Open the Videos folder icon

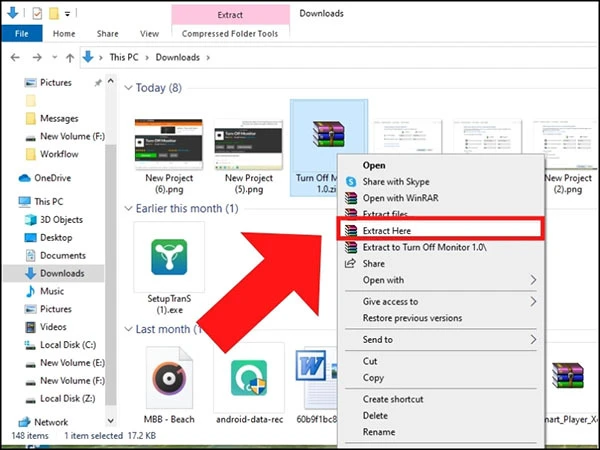coord(30,327)
